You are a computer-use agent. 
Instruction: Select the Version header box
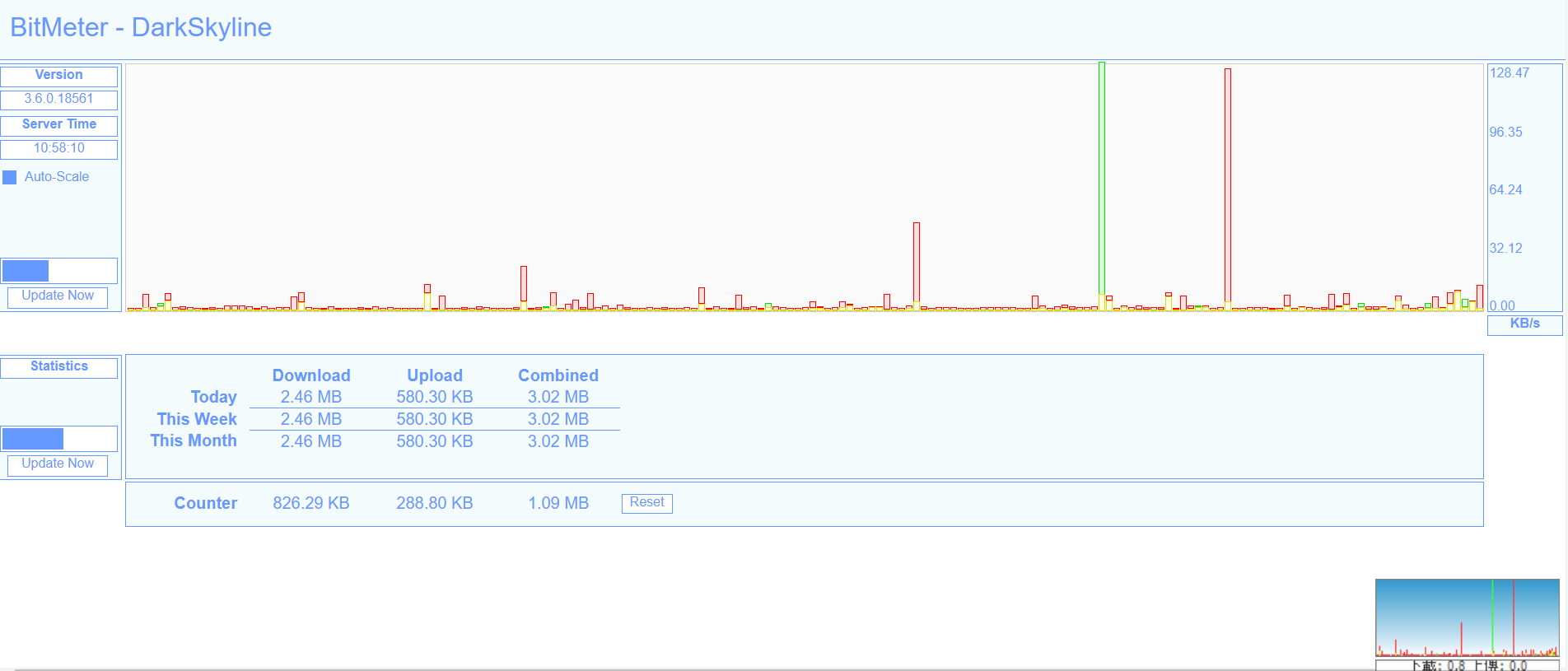(59, 76)
